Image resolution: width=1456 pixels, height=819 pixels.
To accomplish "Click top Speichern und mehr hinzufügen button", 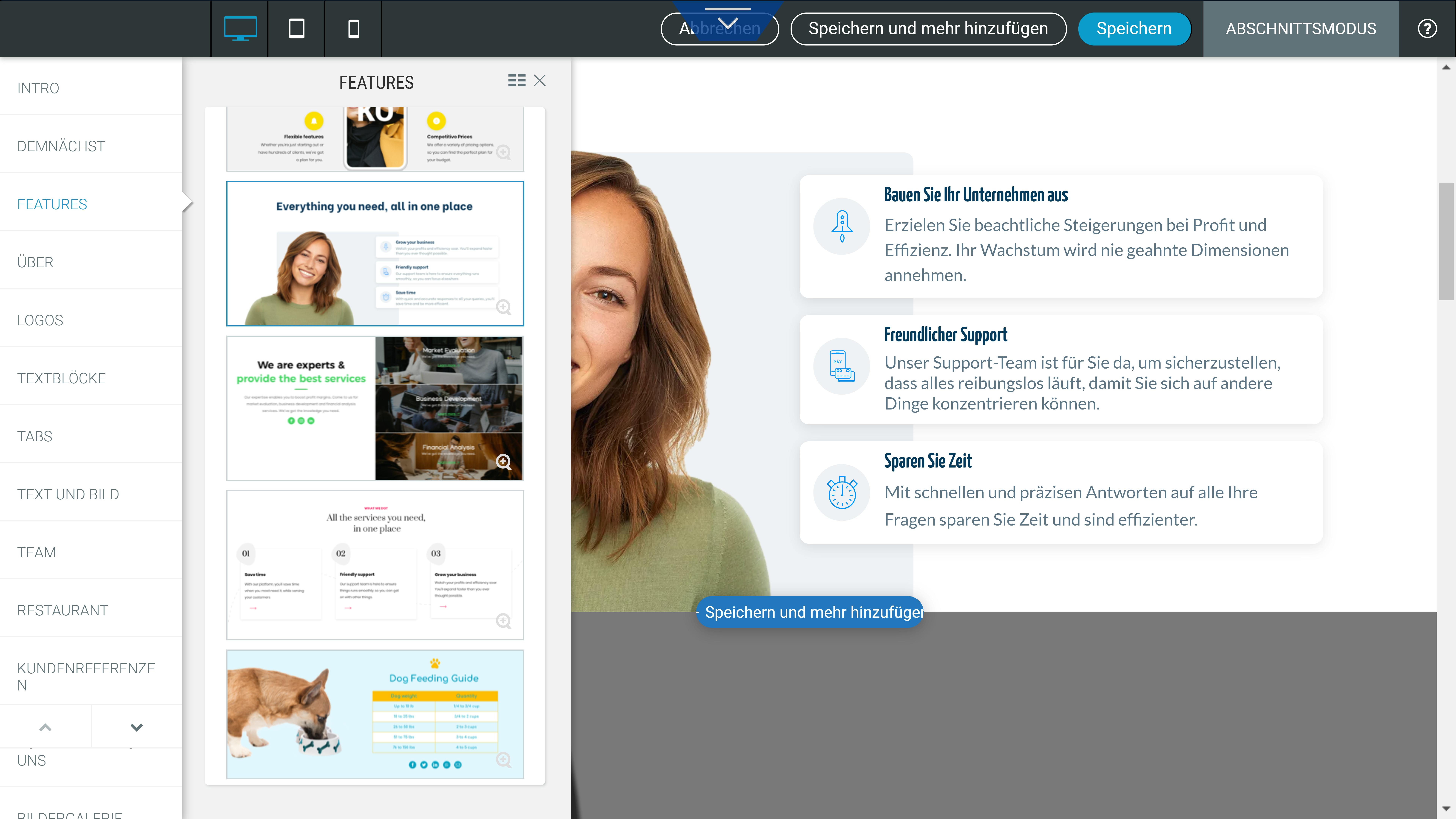I will pos(928,28).
